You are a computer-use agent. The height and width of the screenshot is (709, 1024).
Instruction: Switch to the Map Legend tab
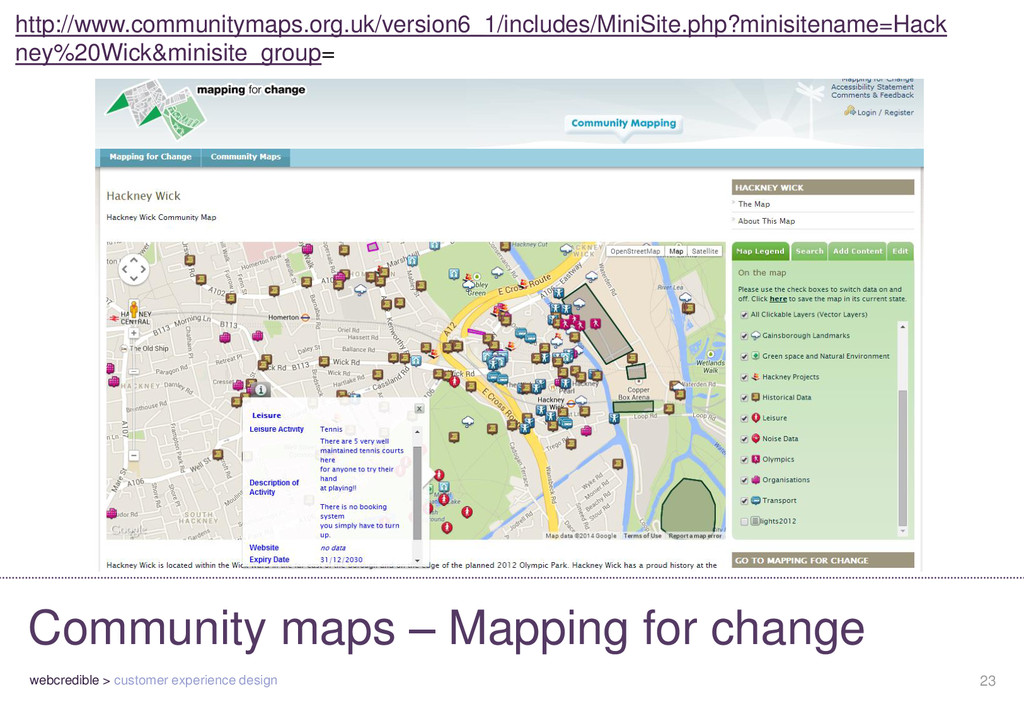point(760,251)
